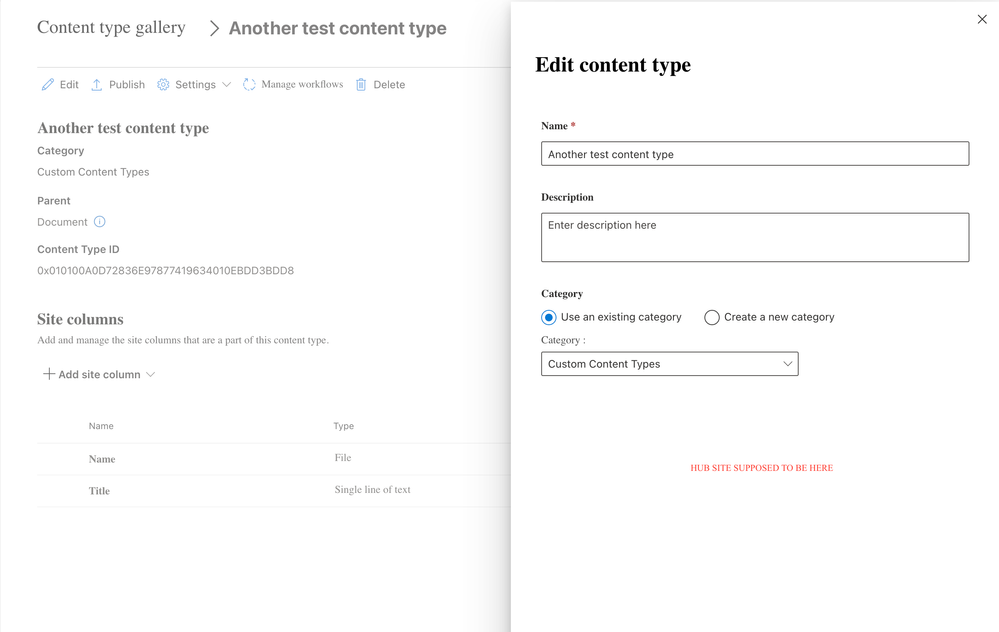Click the Name text field
This screenshot has height=632, width=999.
coord(754,154)
